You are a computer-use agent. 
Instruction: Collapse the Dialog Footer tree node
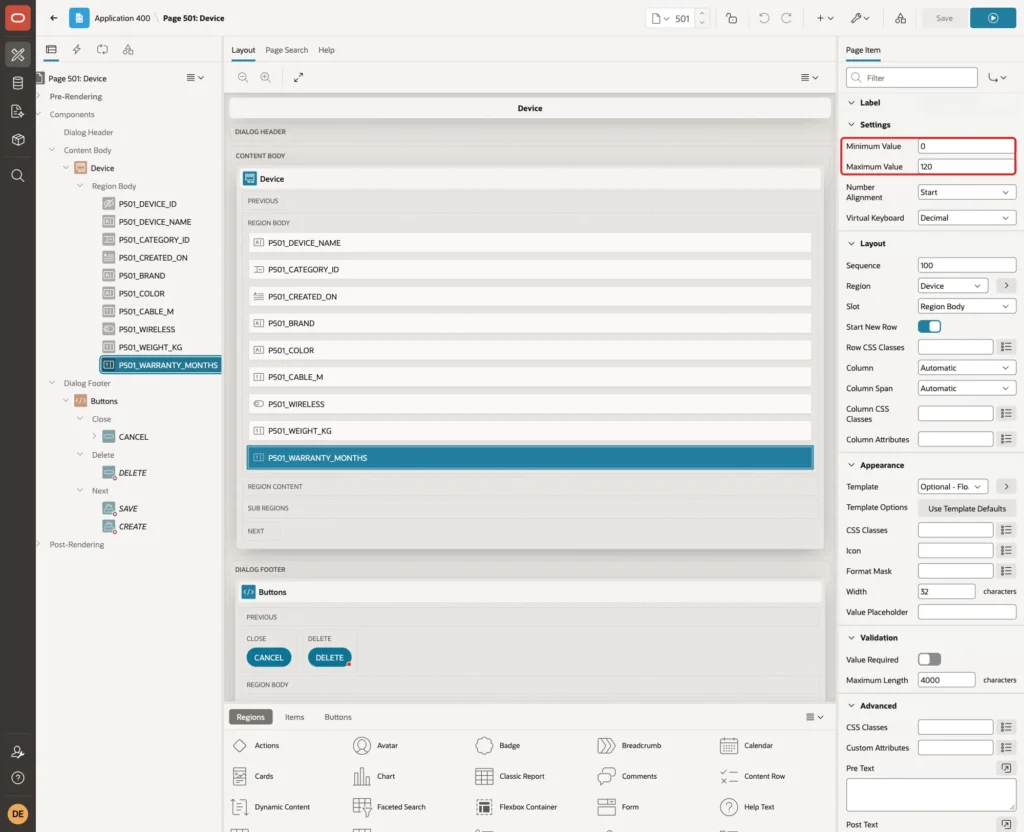[x=52, y=383]
